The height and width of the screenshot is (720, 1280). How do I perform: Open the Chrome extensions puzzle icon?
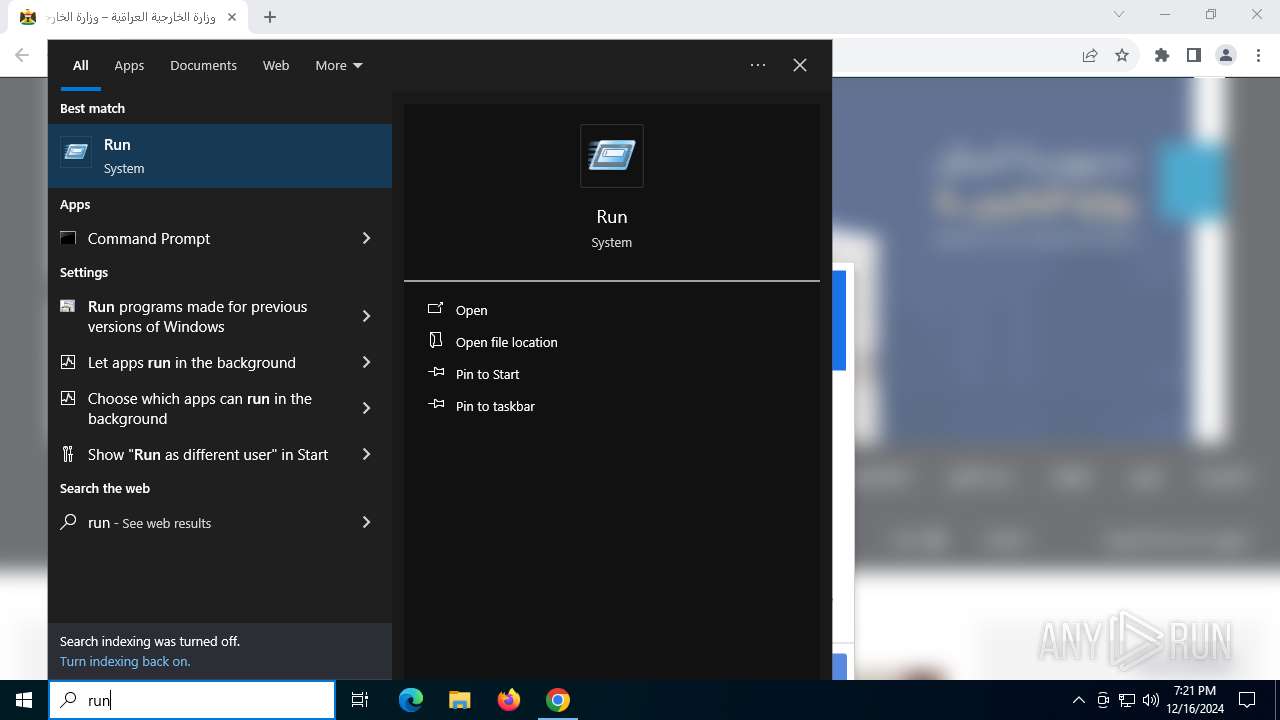[x=1162, y=56]
